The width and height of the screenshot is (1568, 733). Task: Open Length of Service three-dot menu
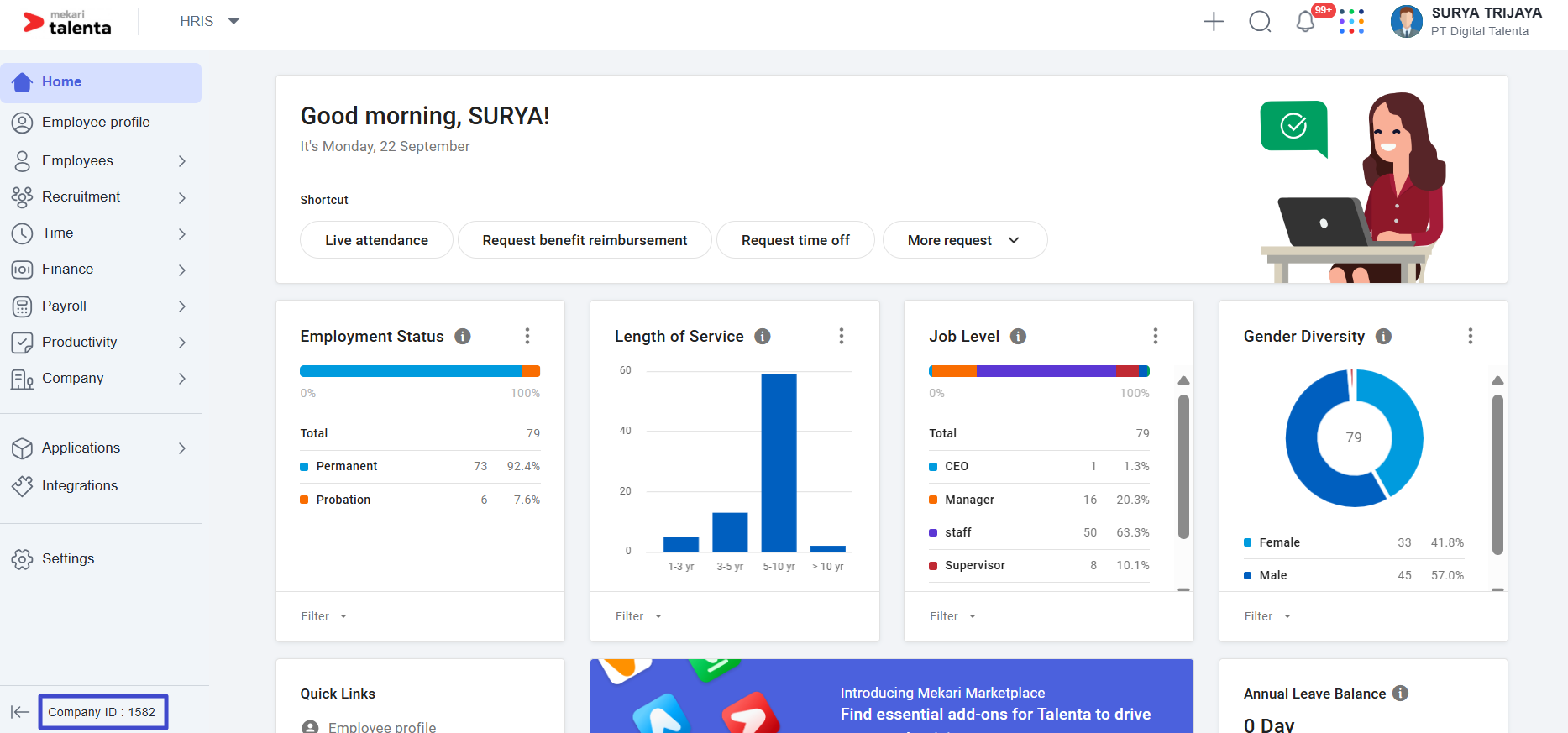[842, 337]
